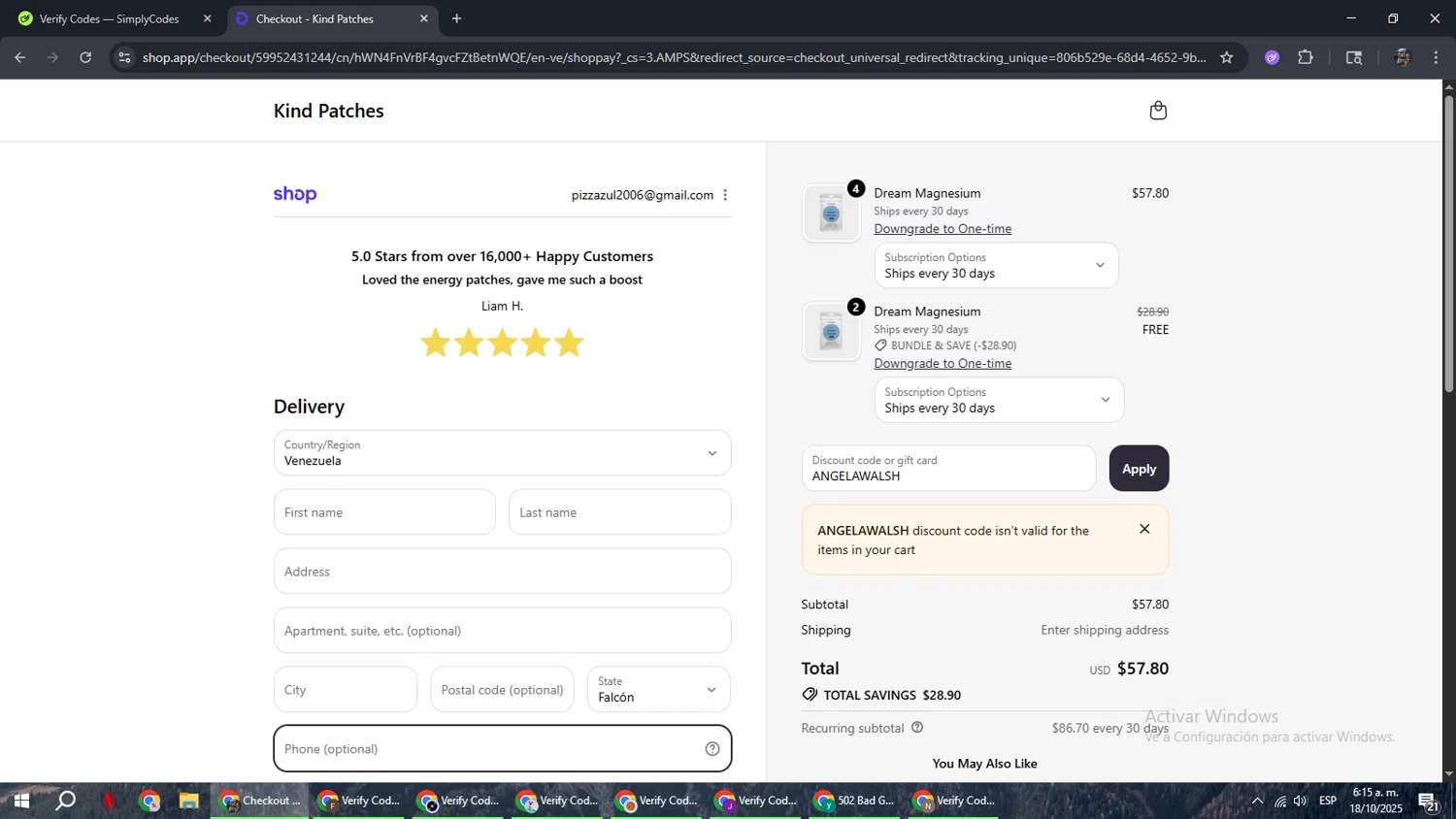This screenshot has height=819, width=1456.
Task: Click the City field
Action: click(x=346, y=690)
